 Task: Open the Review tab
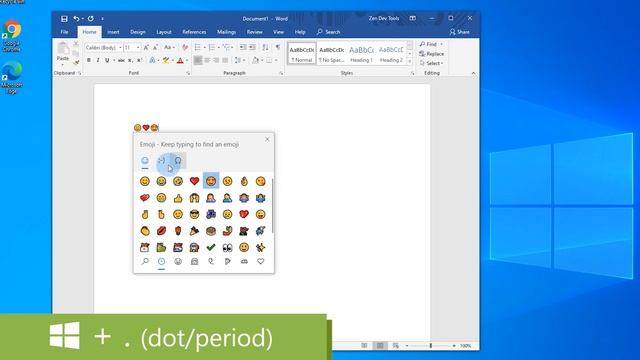(x=254, y=32)
